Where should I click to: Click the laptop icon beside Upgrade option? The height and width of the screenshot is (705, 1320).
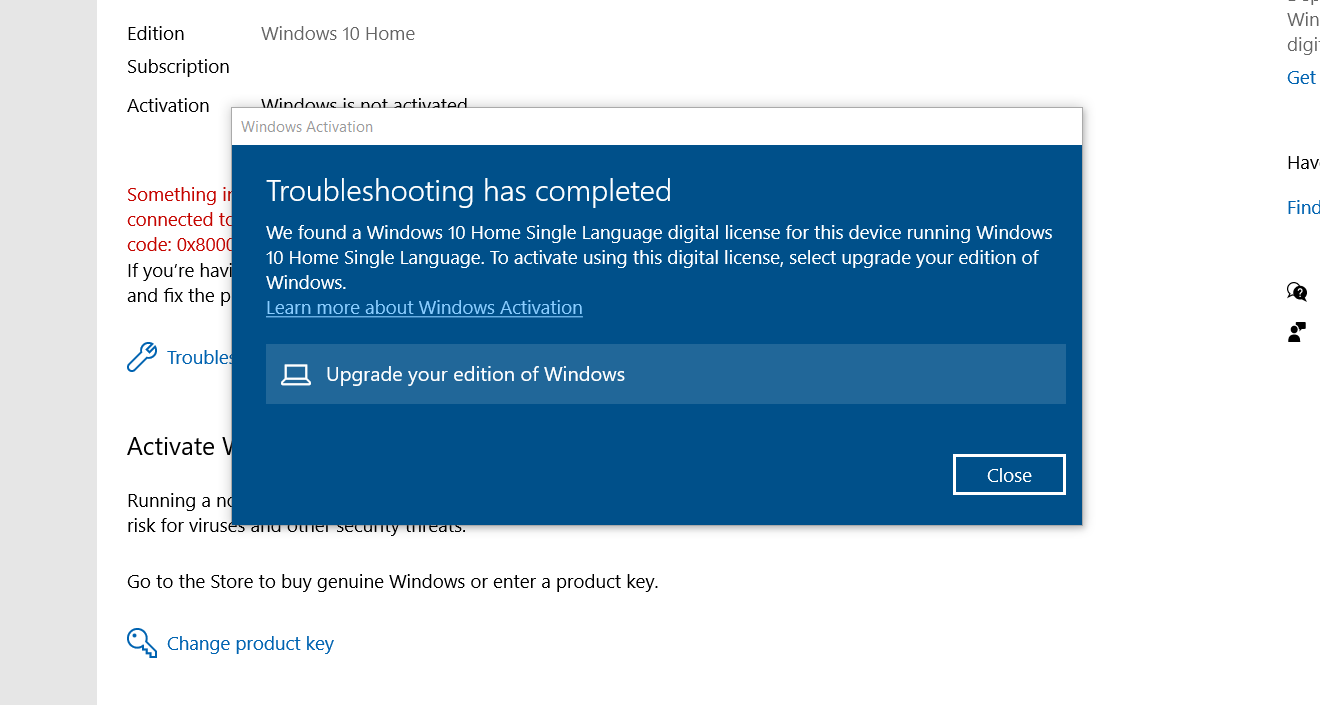pyautogui.click(x=296, y=375)
